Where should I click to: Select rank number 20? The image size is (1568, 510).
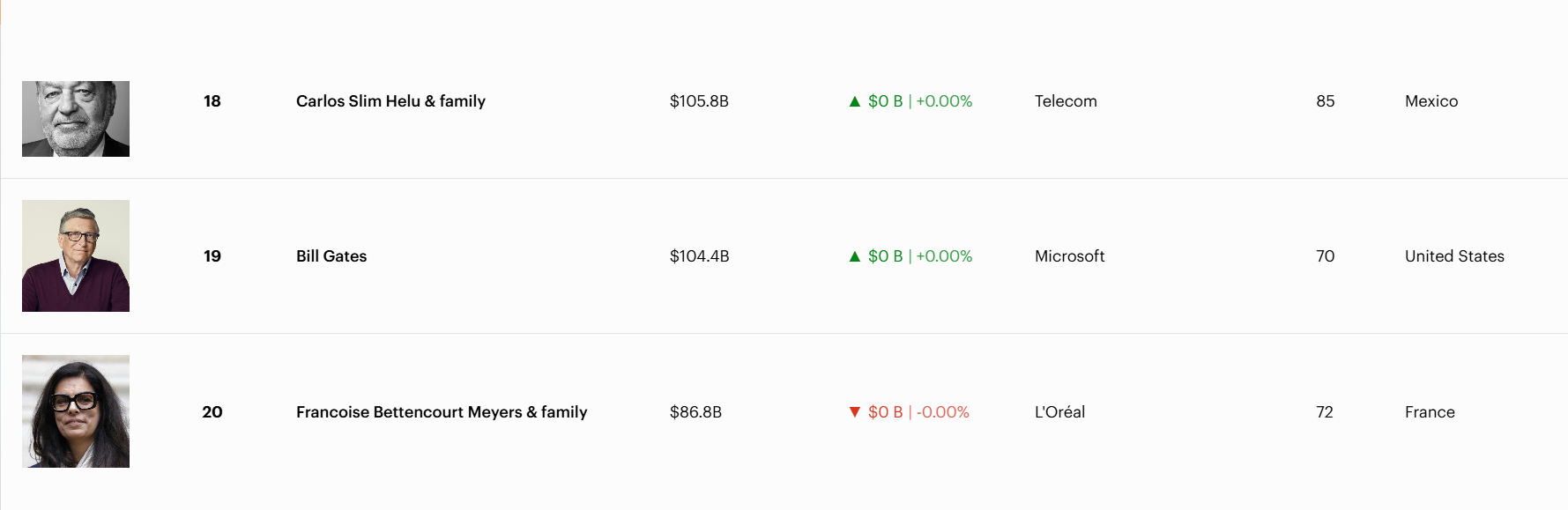point(212,412)
